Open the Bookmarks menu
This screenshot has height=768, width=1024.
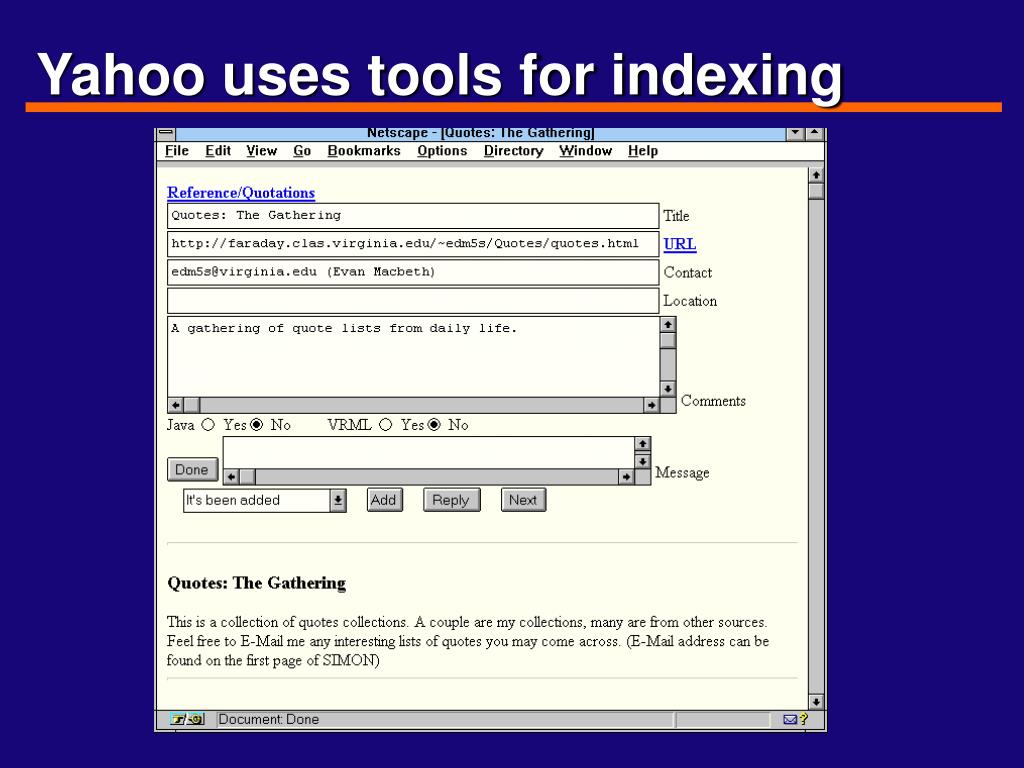coord(364,151)
